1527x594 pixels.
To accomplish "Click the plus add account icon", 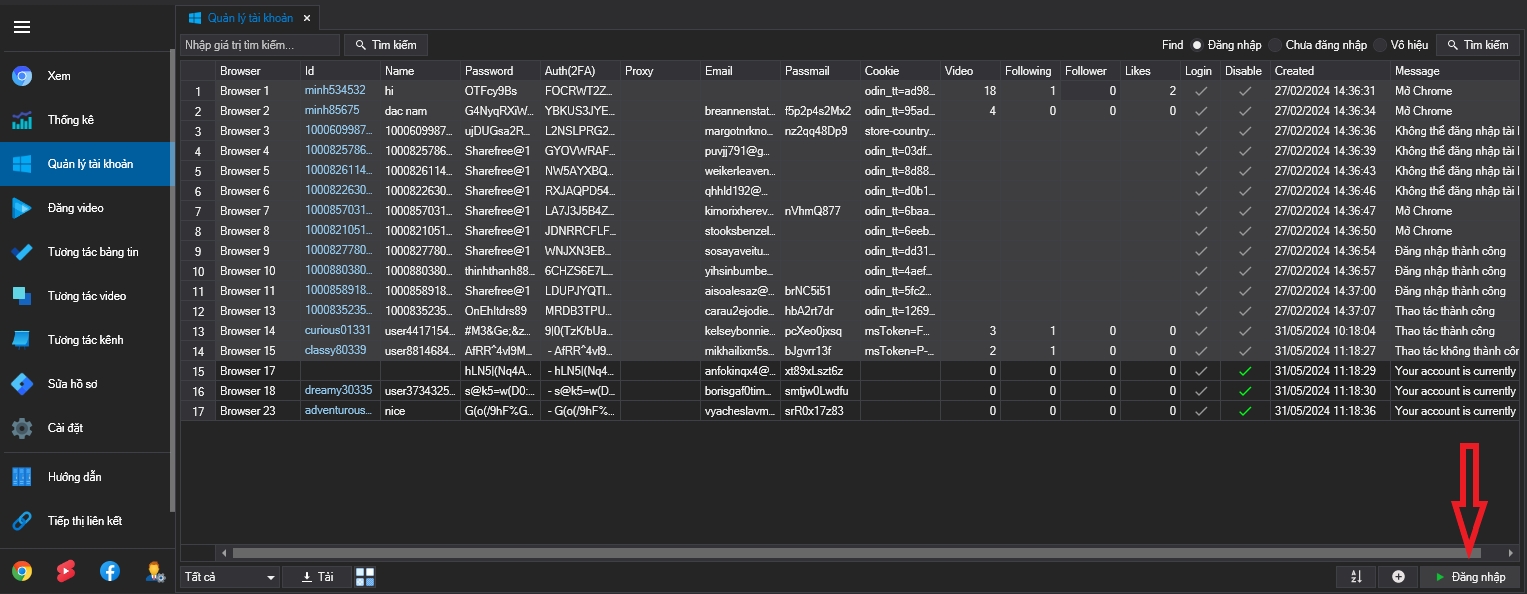I will pos(1398,577).
